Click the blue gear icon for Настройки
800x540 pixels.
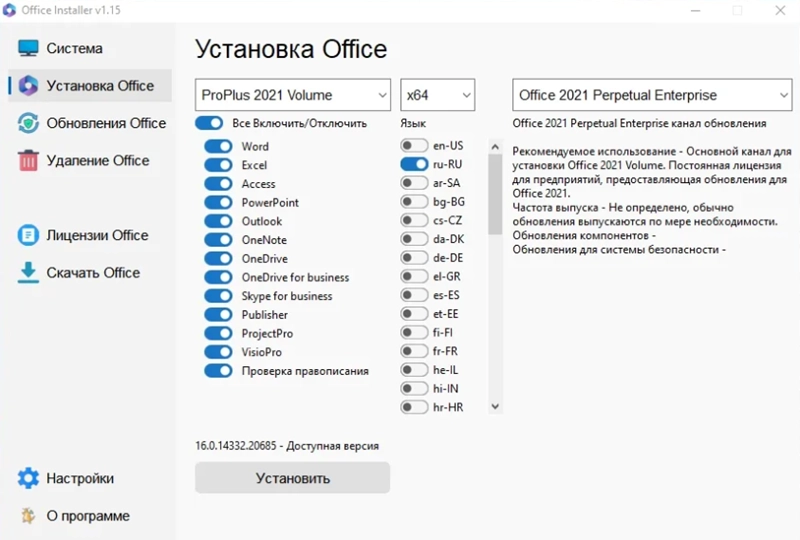[28, 478]
